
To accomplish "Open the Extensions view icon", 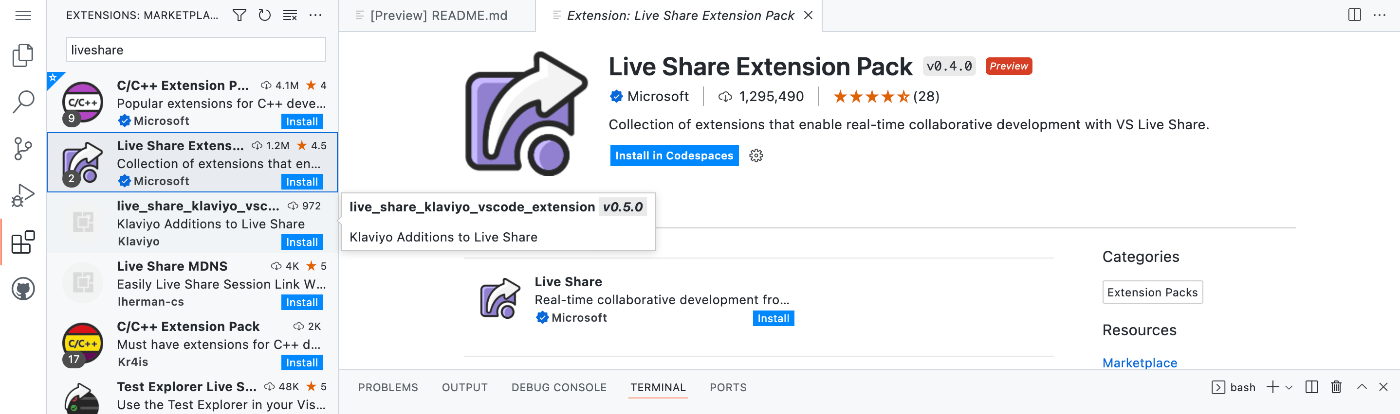I will (x=23, y=243).
